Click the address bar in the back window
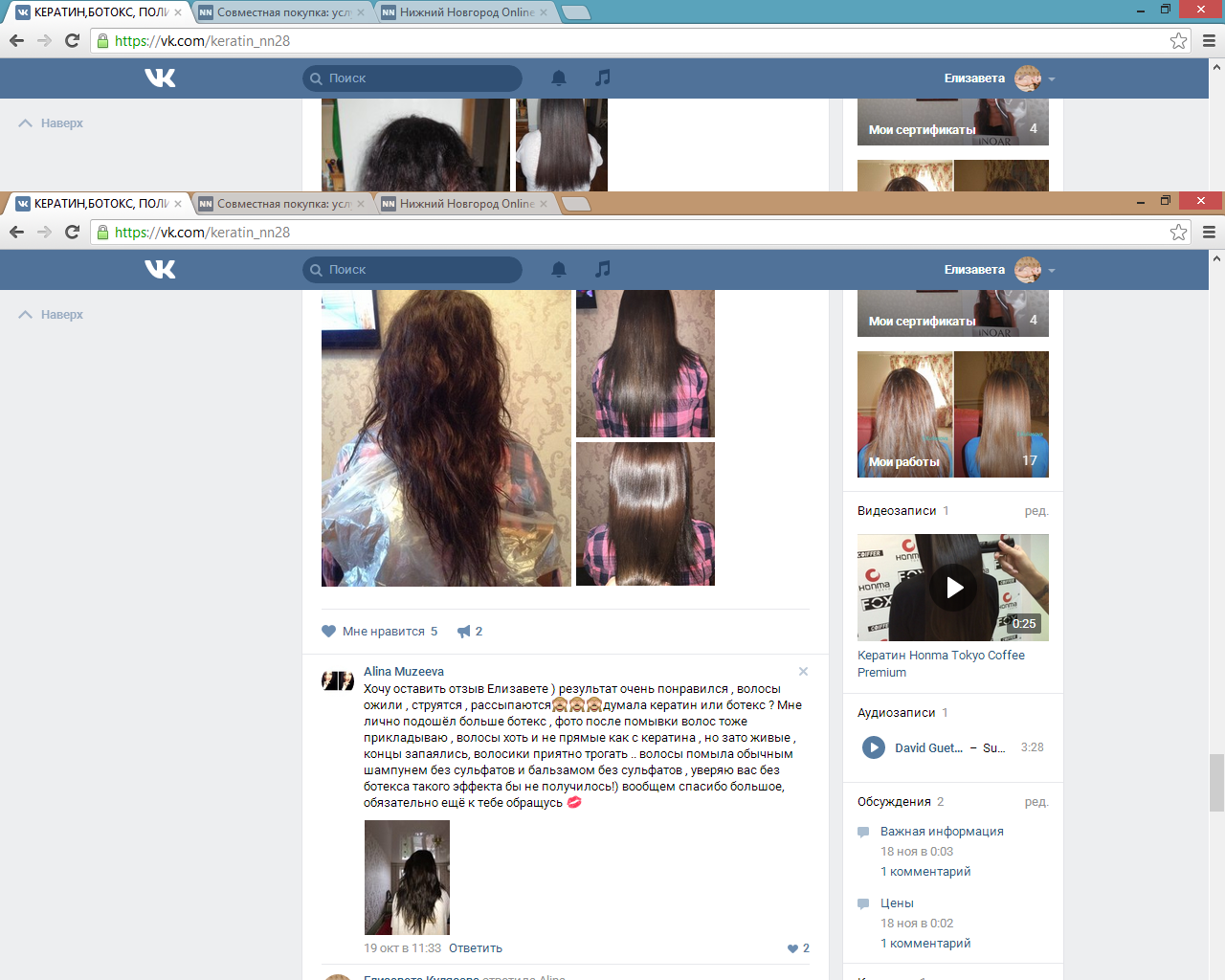The image size is (1225, 980). (639, 41)
